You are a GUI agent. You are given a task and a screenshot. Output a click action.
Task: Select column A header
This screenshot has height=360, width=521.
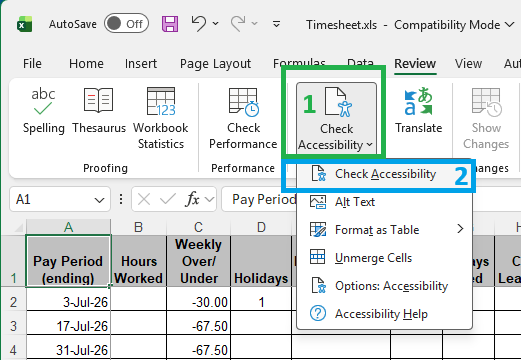68,227
